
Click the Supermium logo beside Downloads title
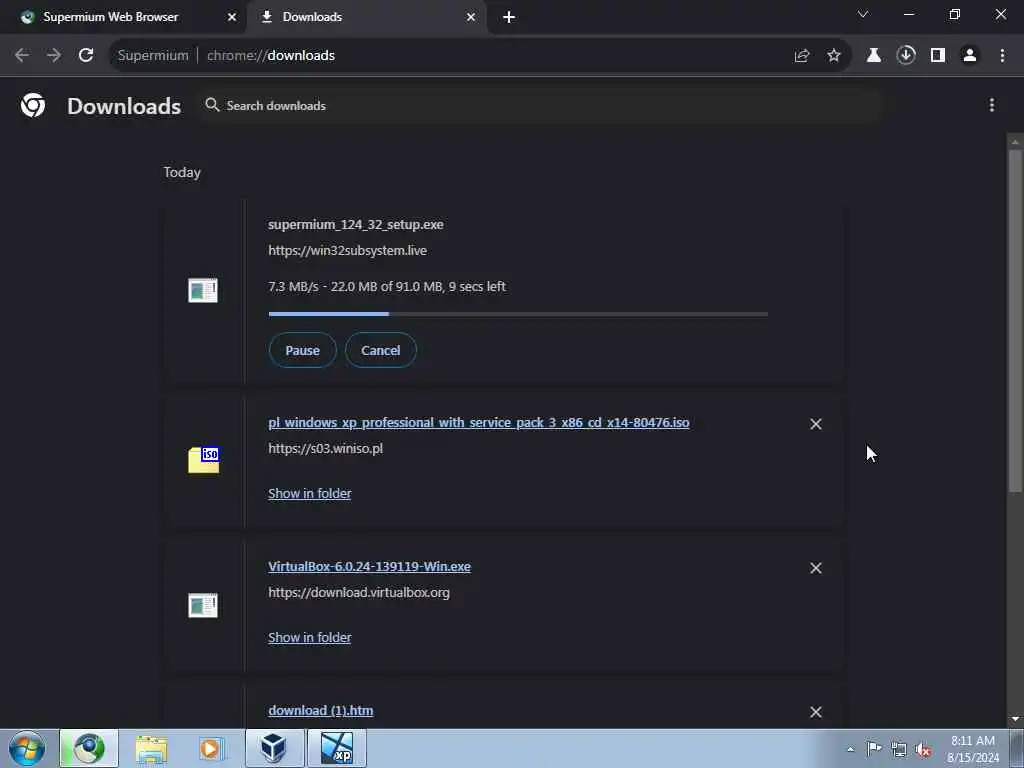(x=33, y=105)
